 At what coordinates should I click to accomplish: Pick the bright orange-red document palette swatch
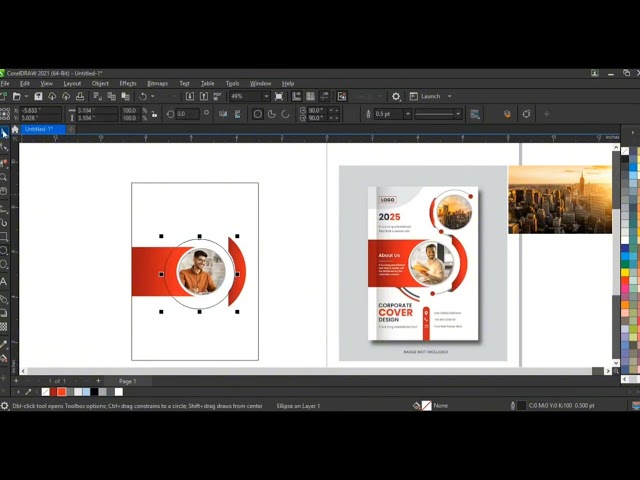tap(61, 392)
